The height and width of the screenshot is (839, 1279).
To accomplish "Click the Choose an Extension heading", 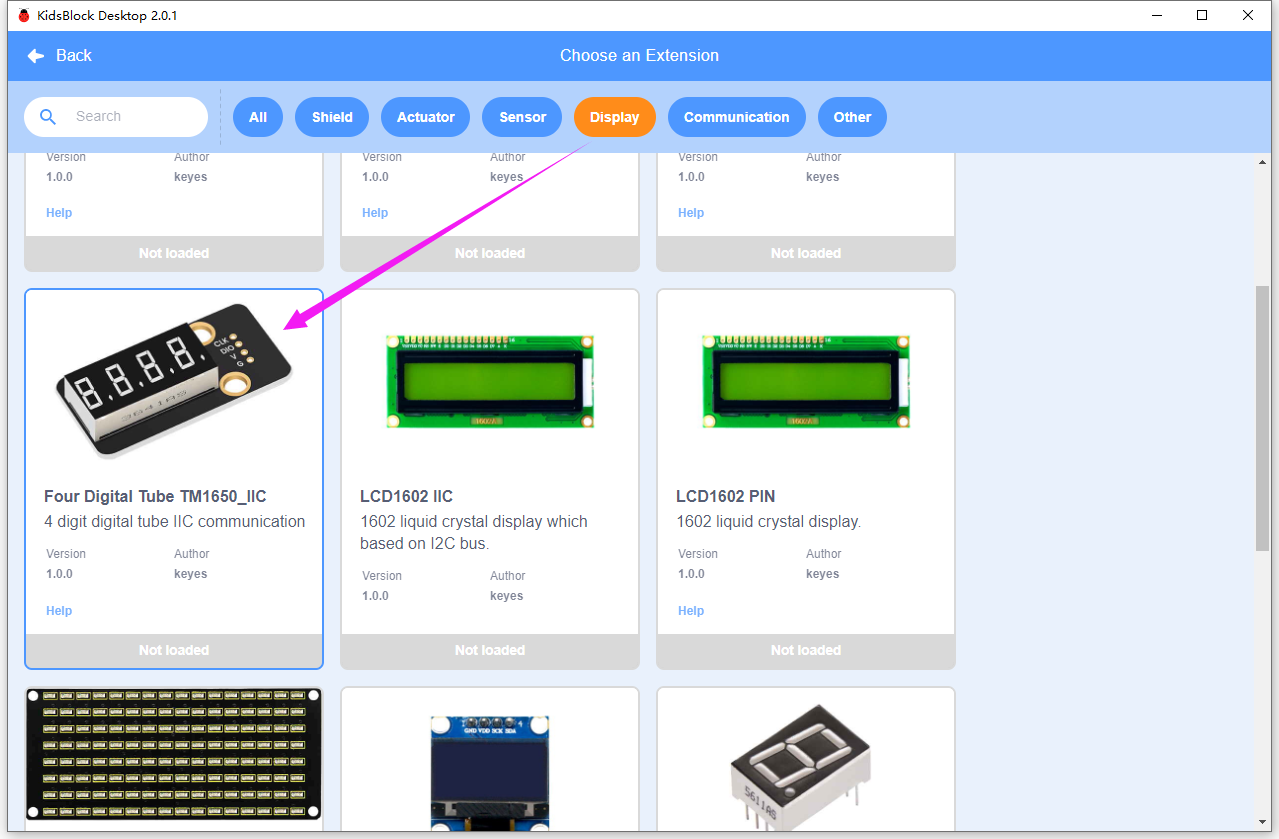I will click(639, 56).
